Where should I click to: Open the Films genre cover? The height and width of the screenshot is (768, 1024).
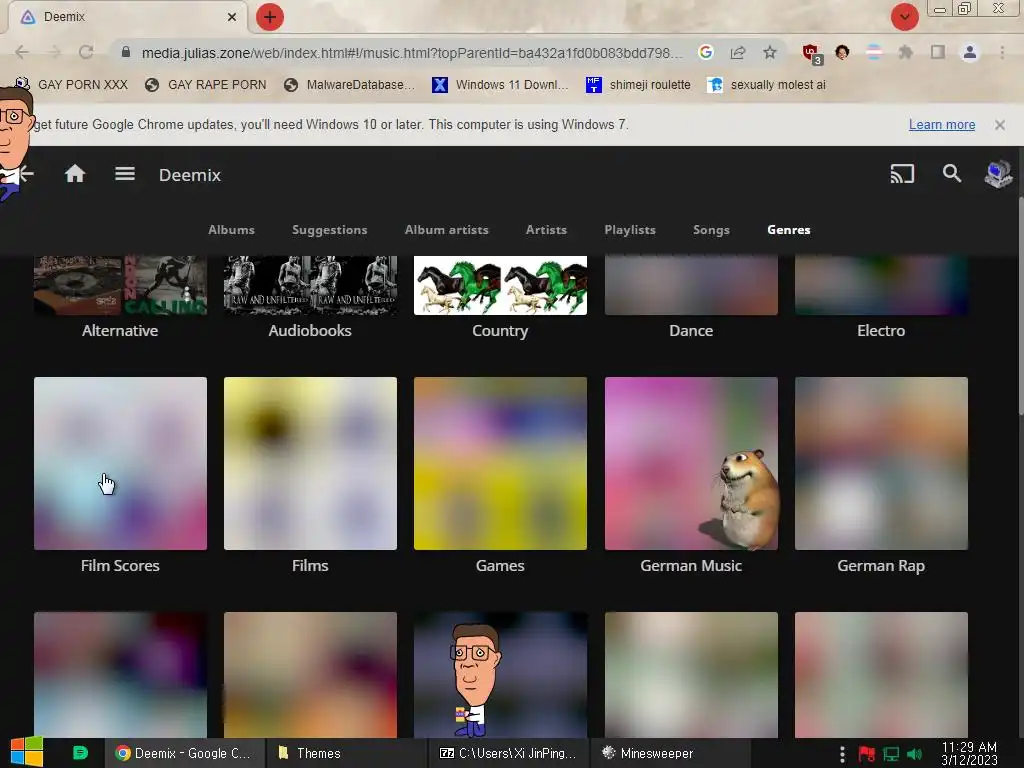310,463
